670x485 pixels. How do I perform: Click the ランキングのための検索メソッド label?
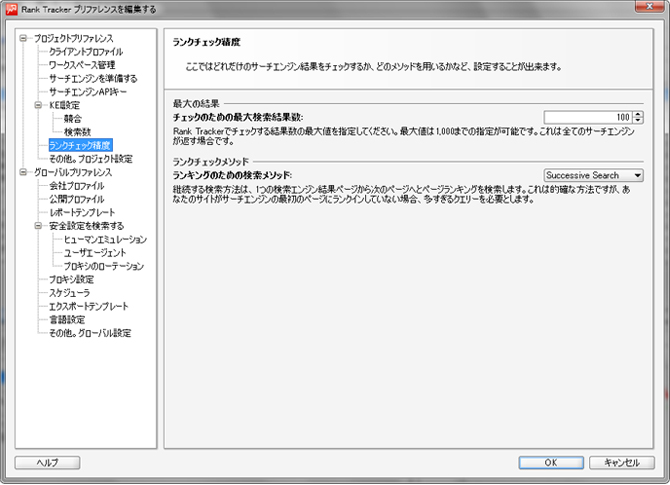232,175
